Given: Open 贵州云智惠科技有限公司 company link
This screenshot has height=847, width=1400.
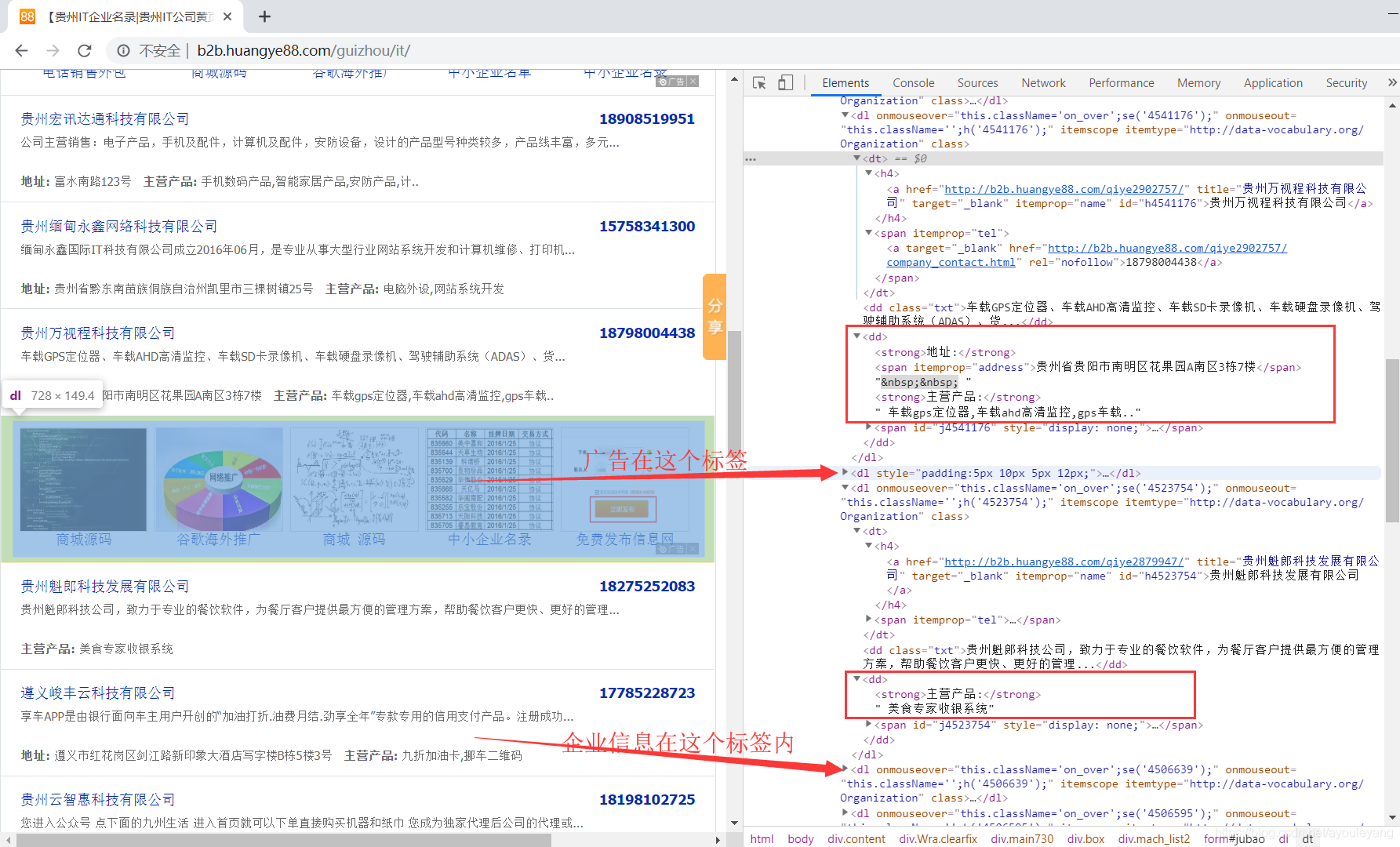Looking at the screenshot, I should pos(98,800).
